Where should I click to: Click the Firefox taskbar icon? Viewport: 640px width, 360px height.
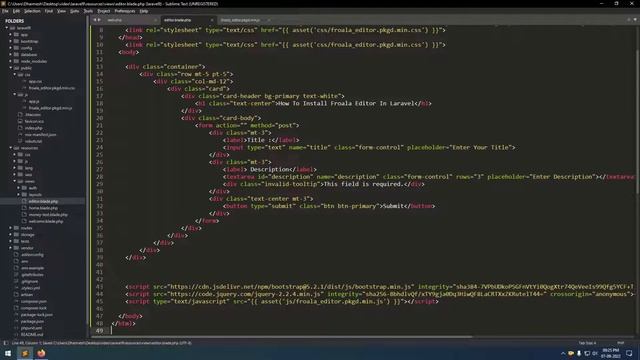tap(41, 353)
